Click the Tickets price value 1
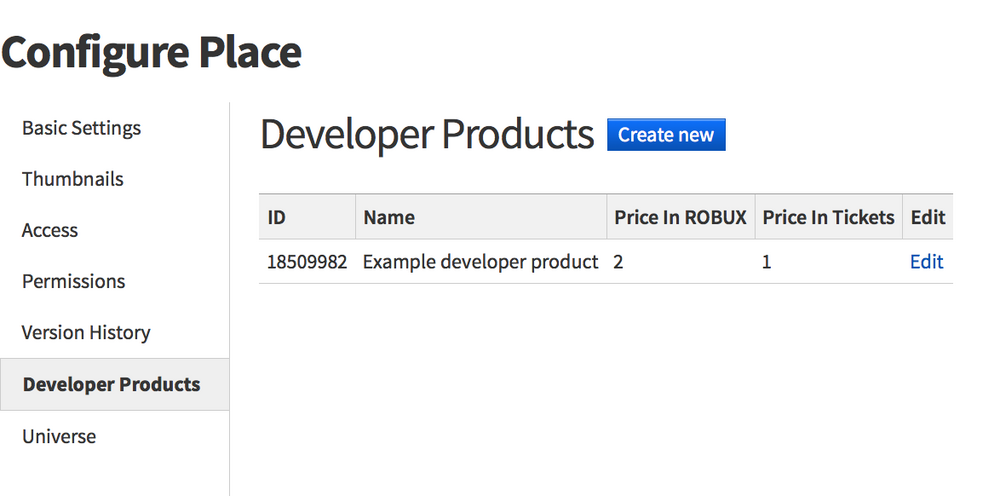1000x496 pixels. (767, 262)
